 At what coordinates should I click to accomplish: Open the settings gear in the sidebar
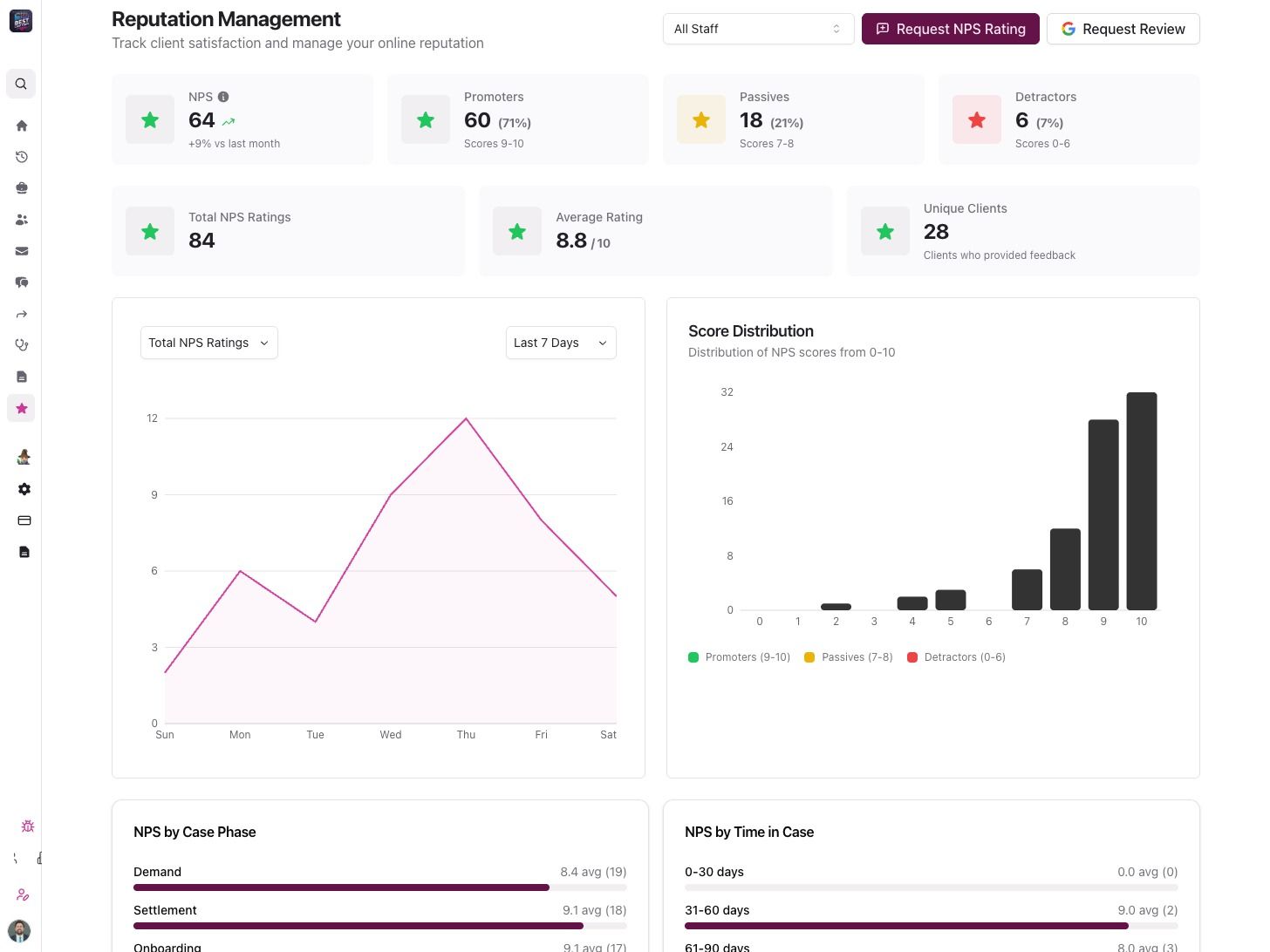24,488
